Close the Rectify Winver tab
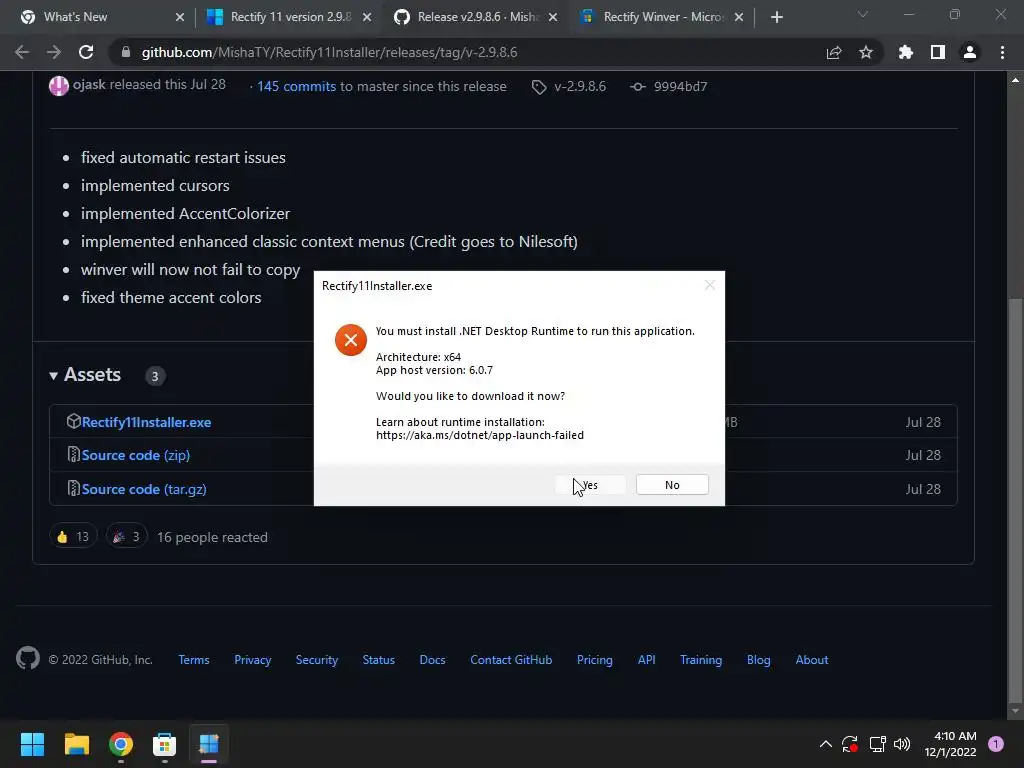This screenshot has width=1024, height=768. [739, 17]
